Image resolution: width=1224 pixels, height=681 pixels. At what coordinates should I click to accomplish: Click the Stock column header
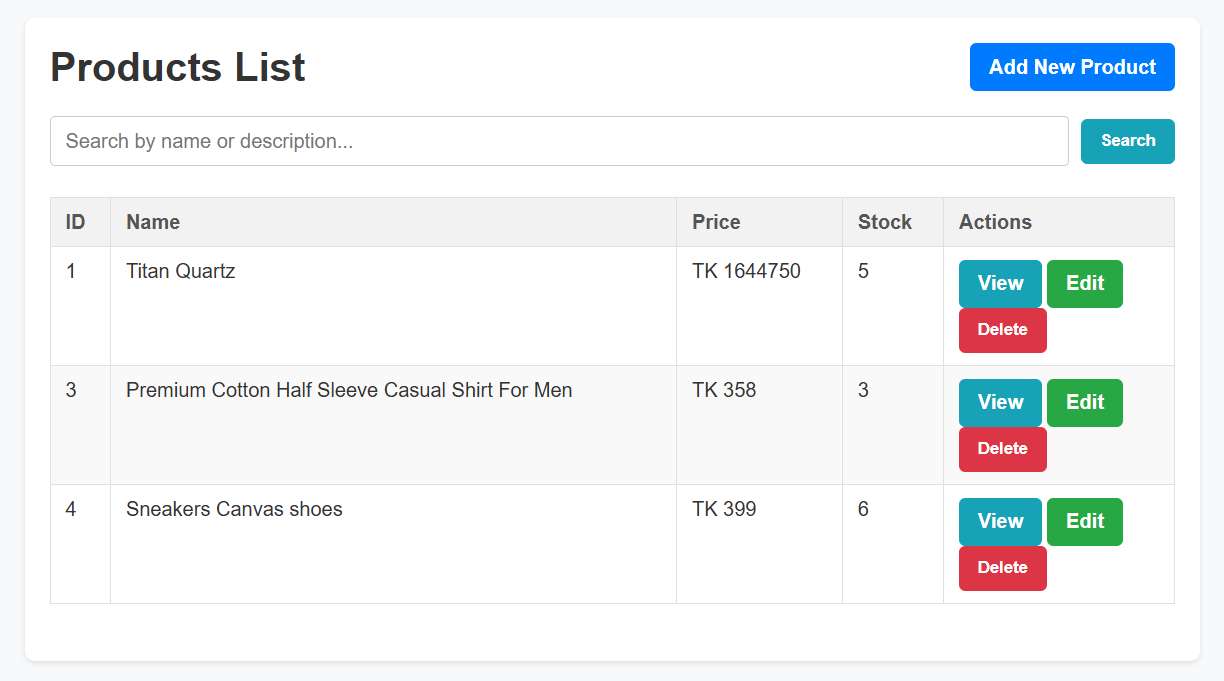point(885,222)
